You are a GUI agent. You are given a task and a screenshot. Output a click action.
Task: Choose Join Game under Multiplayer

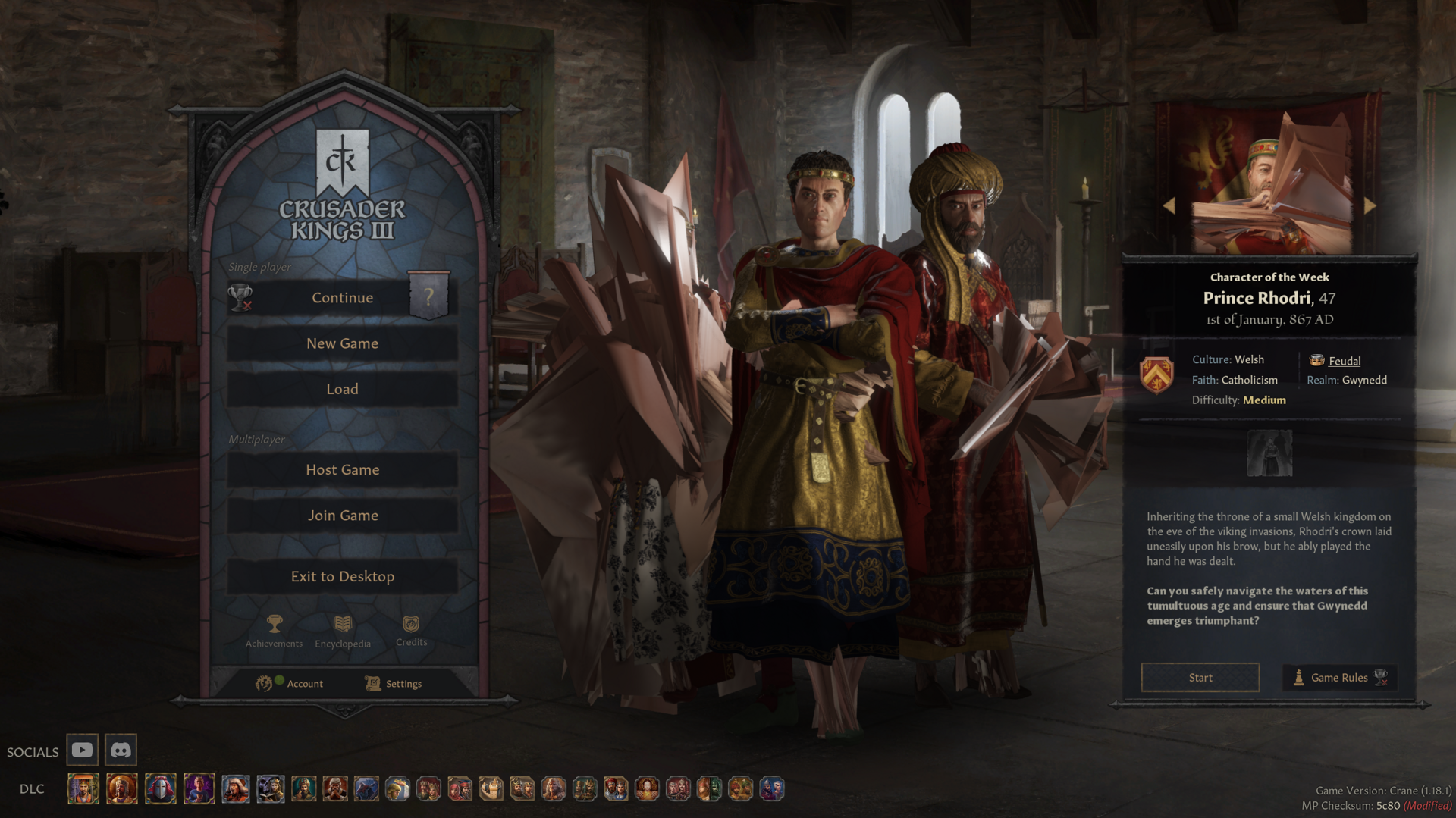pos(342,516)
